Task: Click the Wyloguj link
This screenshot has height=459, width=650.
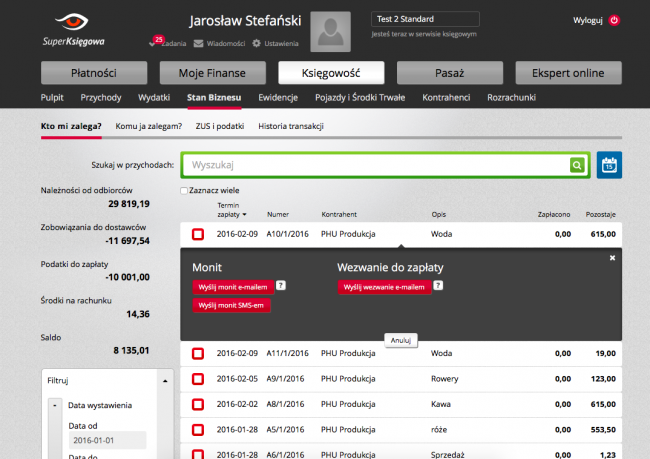Action: 587,20
